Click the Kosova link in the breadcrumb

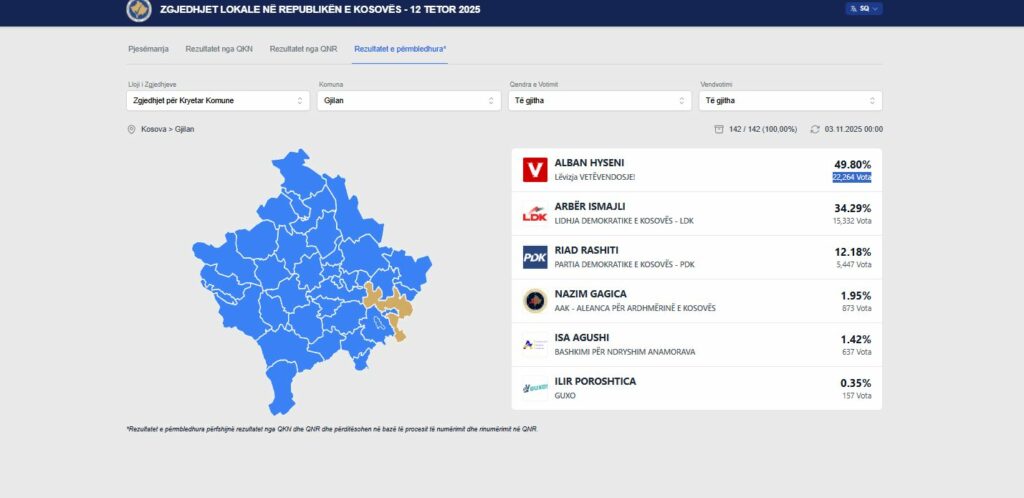pos(153,130)
